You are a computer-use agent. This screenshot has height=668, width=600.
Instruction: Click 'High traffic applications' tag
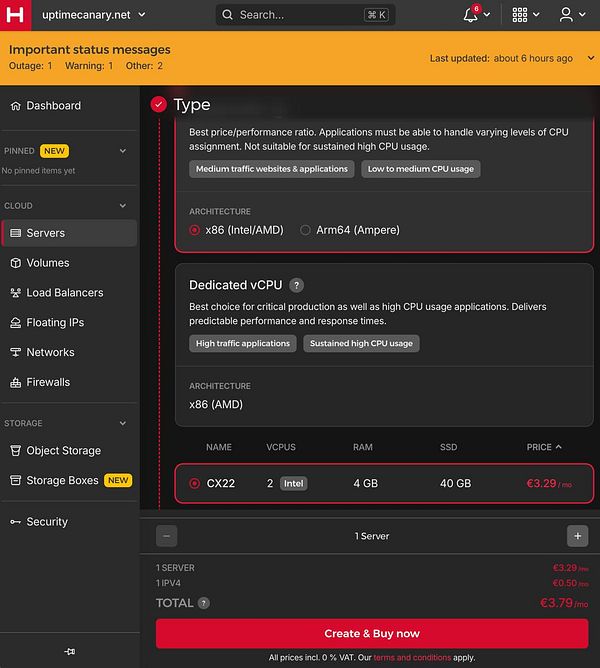coord(243,343)
